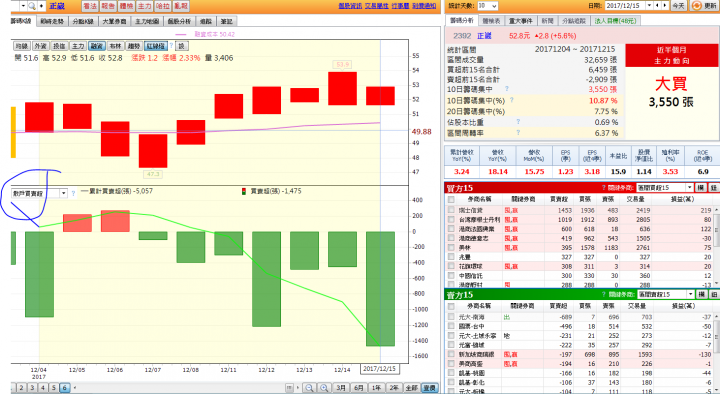Click chart scrollbar grip handle near zoom icons

point(289,388)
